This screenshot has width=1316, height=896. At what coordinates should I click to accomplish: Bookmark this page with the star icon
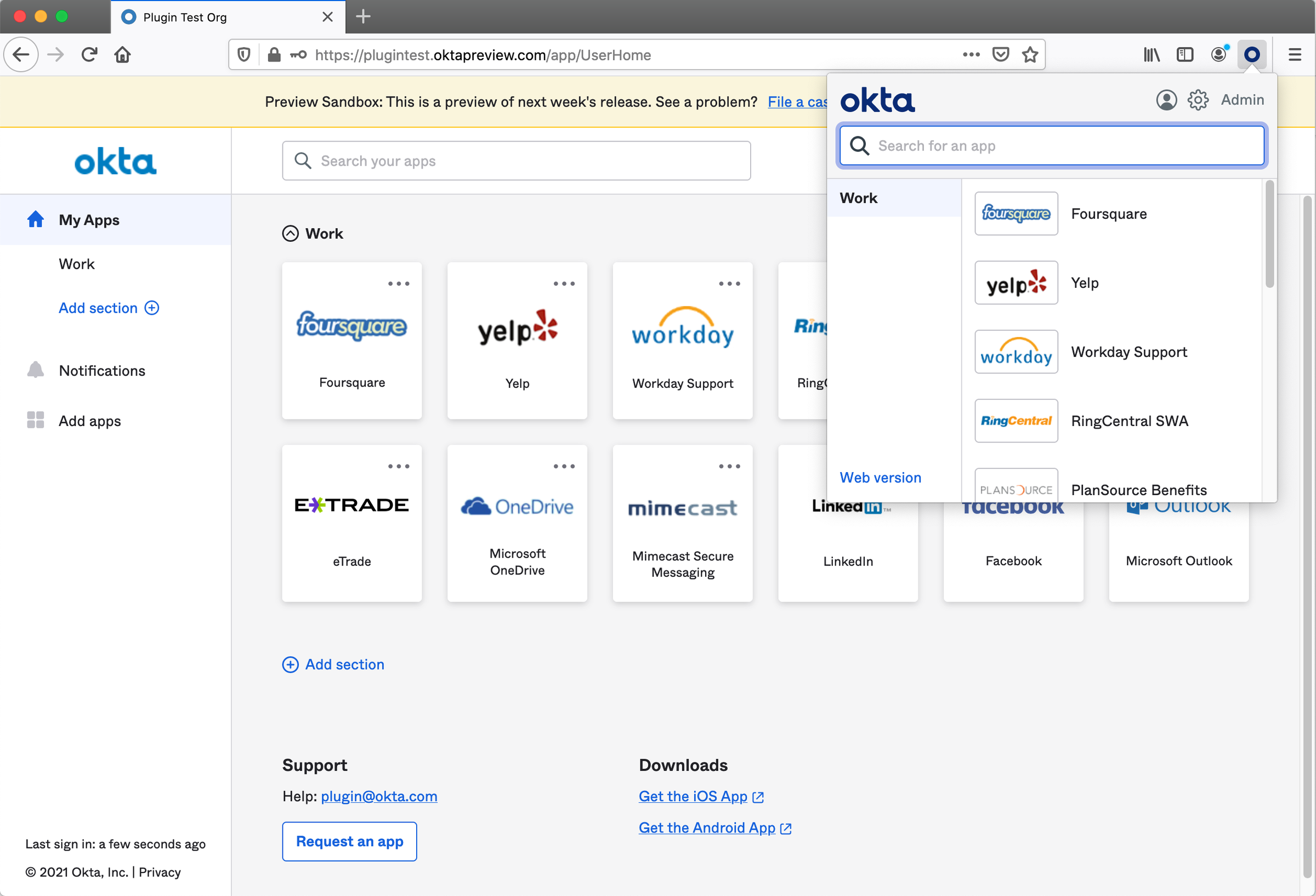(x=1030, y=55)
